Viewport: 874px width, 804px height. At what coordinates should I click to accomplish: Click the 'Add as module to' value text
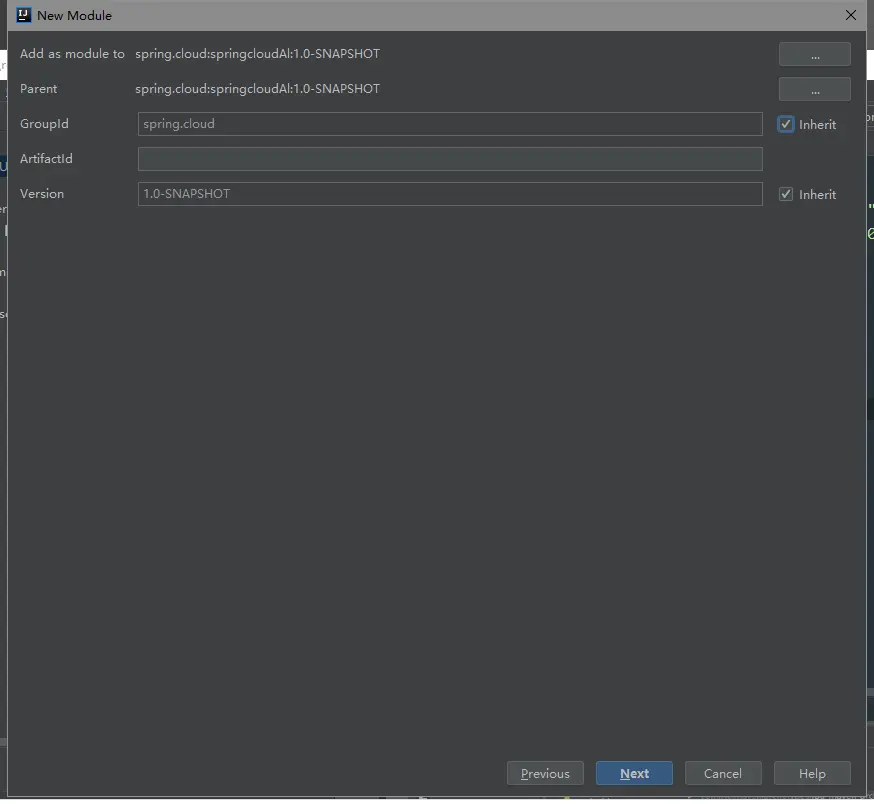(x=258, y=54)
